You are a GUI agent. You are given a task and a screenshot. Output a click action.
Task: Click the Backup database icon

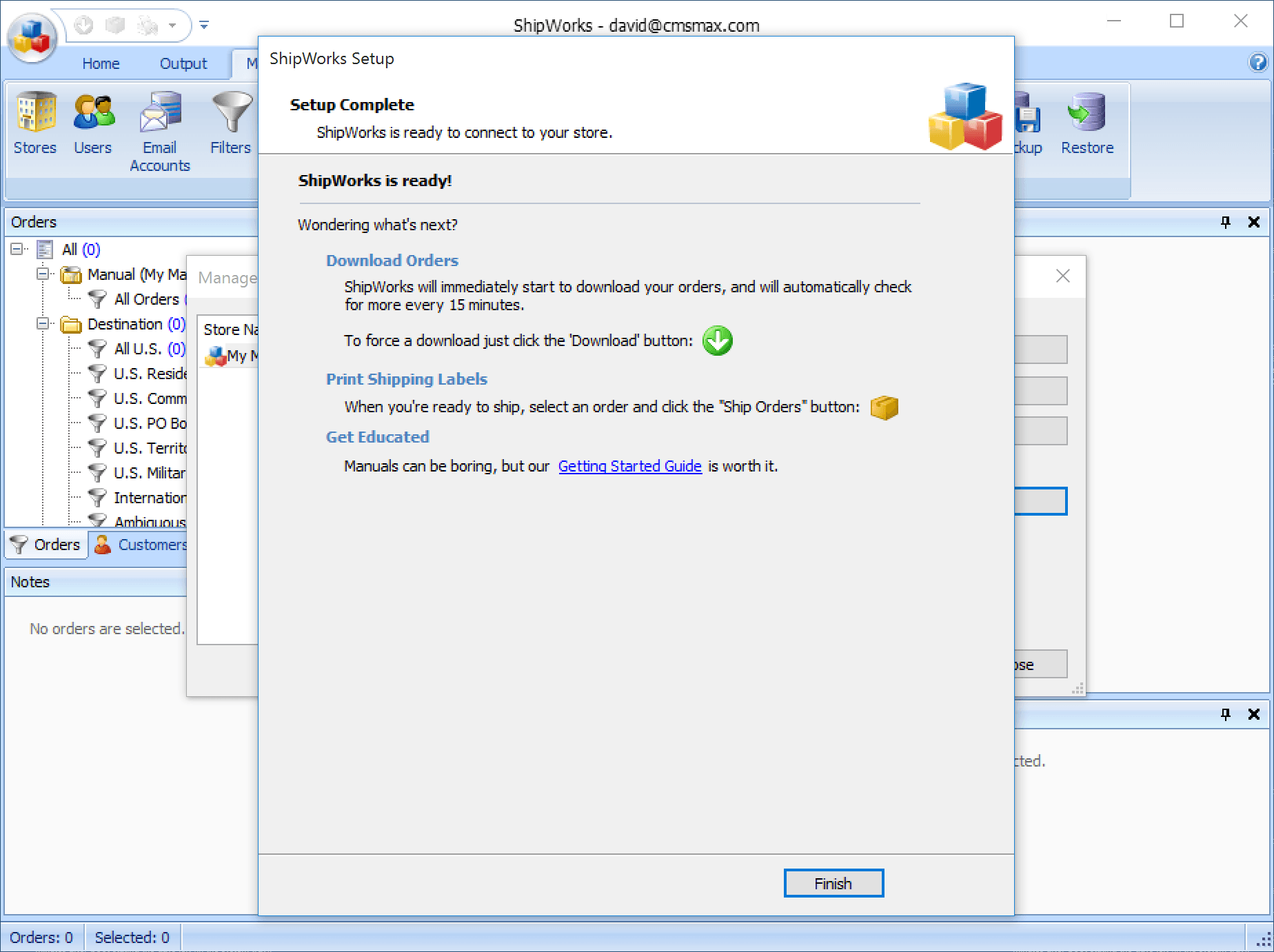click(1029, 123)
